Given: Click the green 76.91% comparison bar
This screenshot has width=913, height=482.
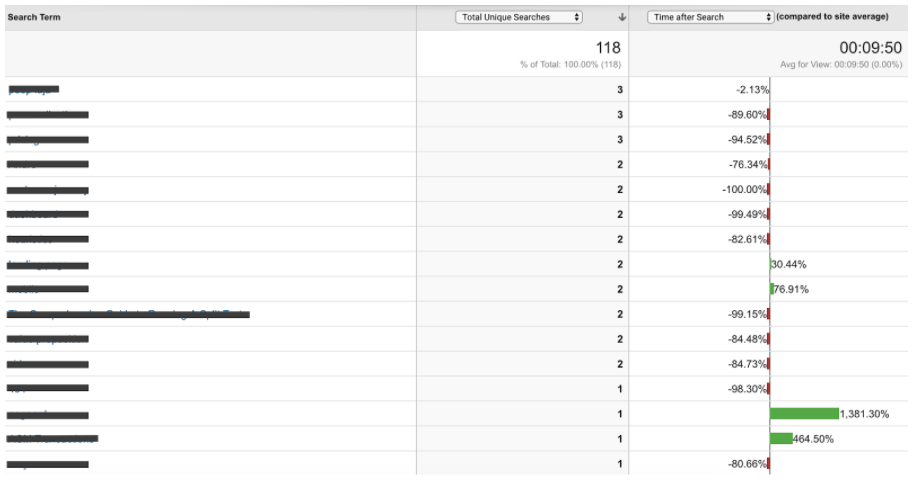Looking at the screenshot, I should click(772, 289).
